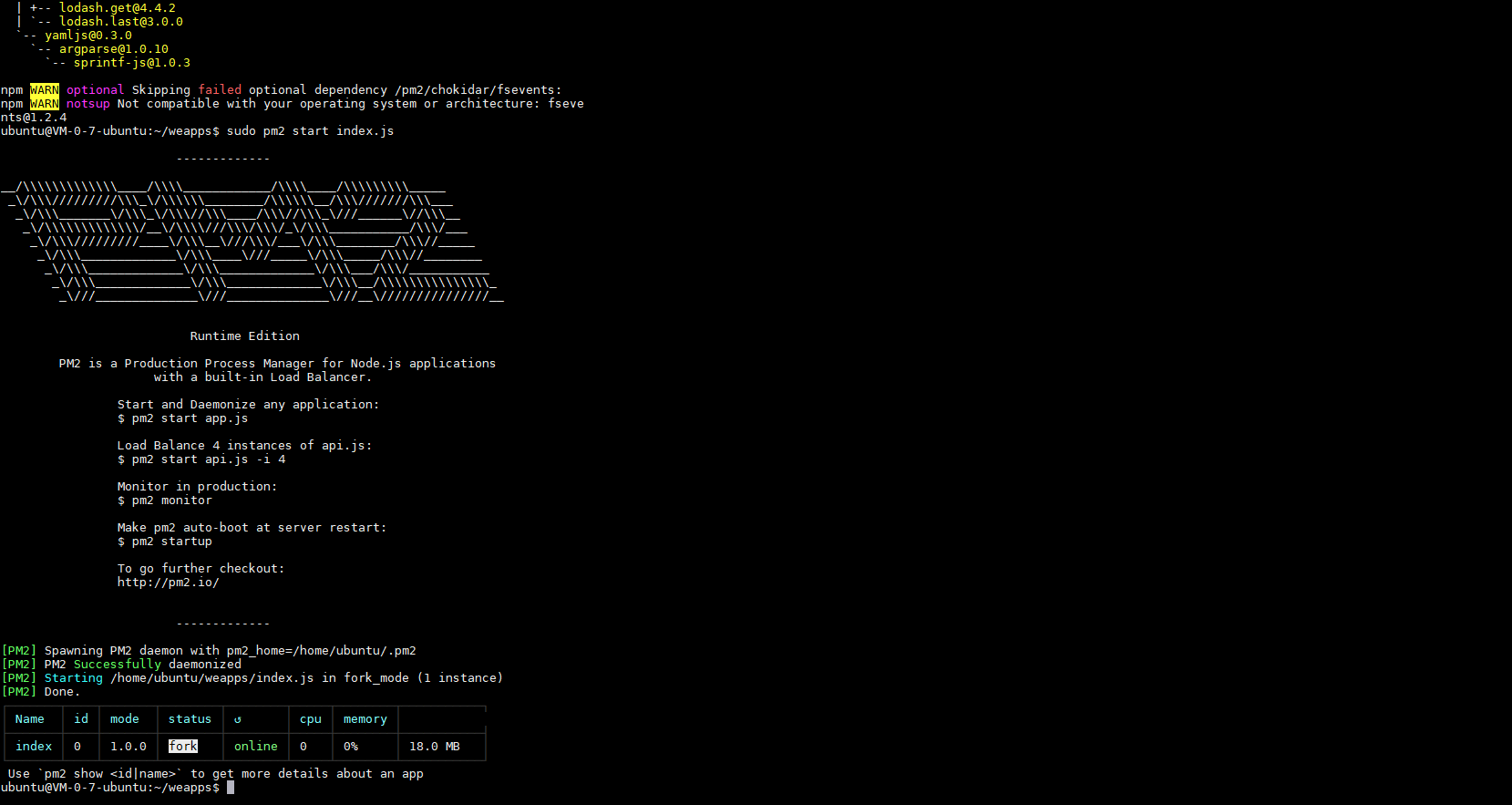Viewport: 1512px width, 805px height.
Task: Select the highlighted "fork" cell in process table
Action: click(183, 747)
